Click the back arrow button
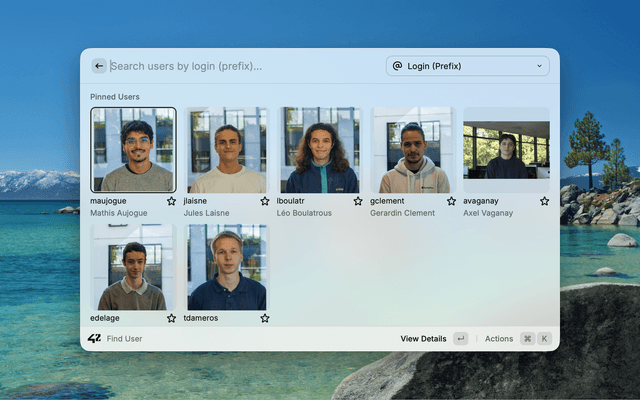 (99, 66)
